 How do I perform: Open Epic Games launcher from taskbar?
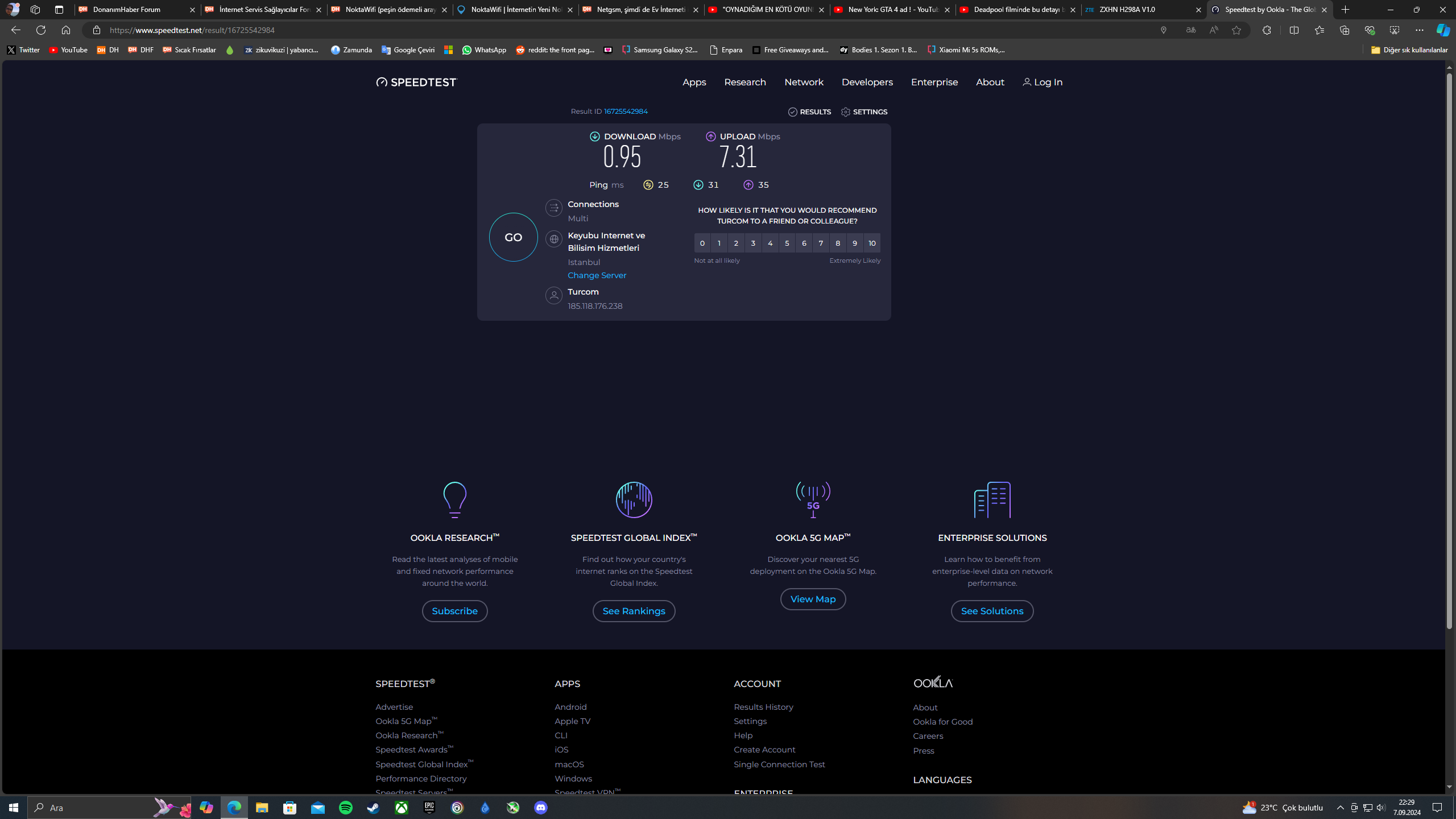click(x=429, y=808)
